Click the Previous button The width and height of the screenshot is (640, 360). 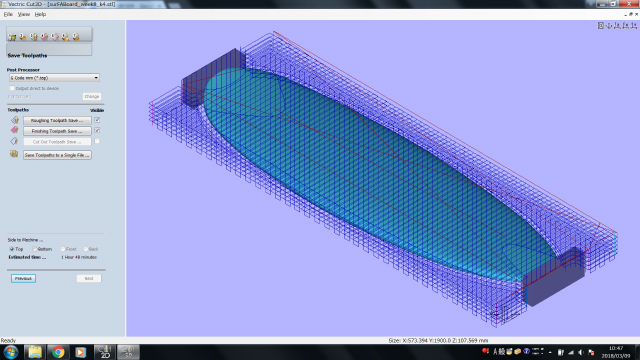23,278
